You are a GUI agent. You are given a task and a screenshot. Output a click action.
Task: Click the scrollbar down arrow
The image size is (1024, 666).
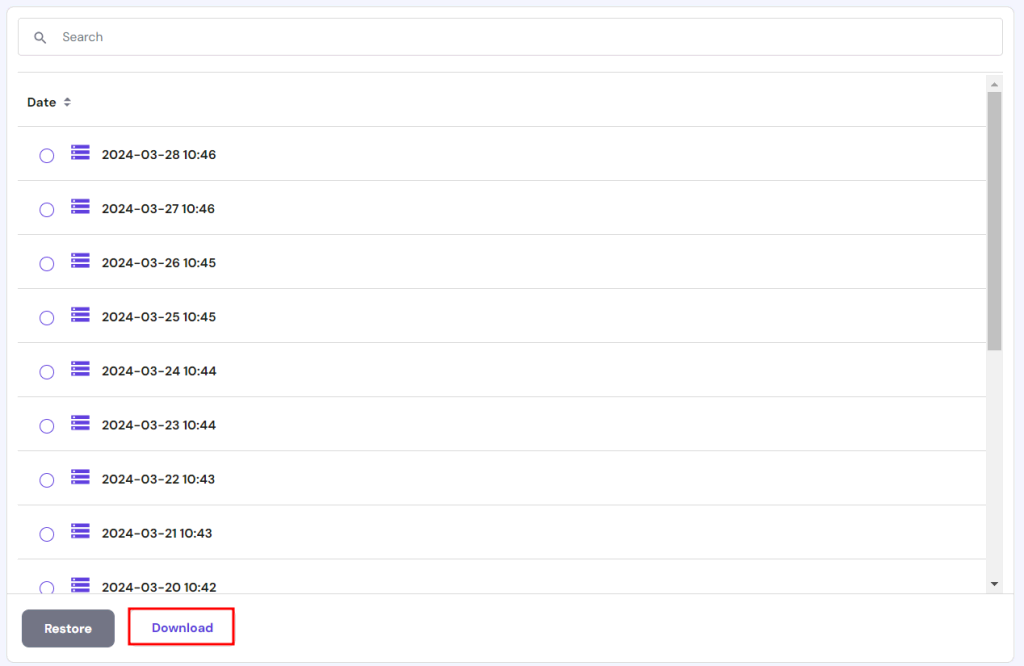click(994, 581)
